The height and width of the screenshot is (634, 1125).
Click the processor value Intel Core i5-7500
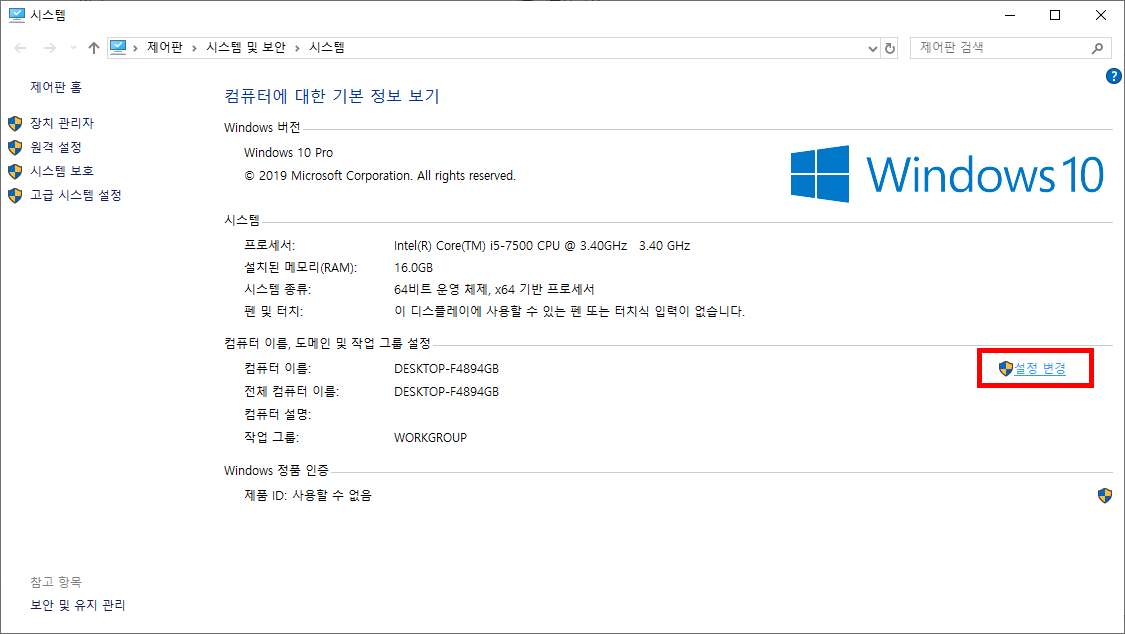click(542, 246)
